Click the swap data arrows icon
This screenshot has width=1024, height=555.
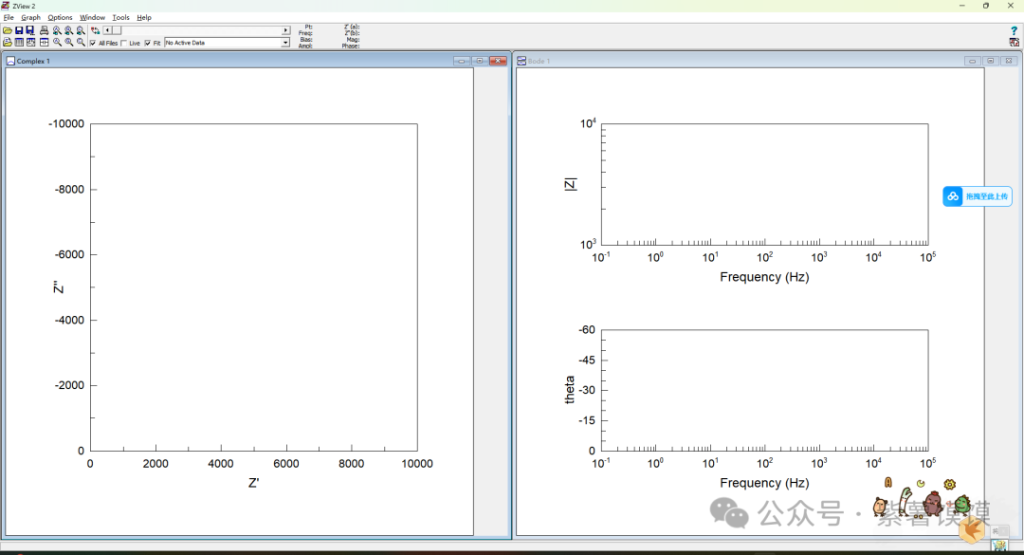[95, 31]
